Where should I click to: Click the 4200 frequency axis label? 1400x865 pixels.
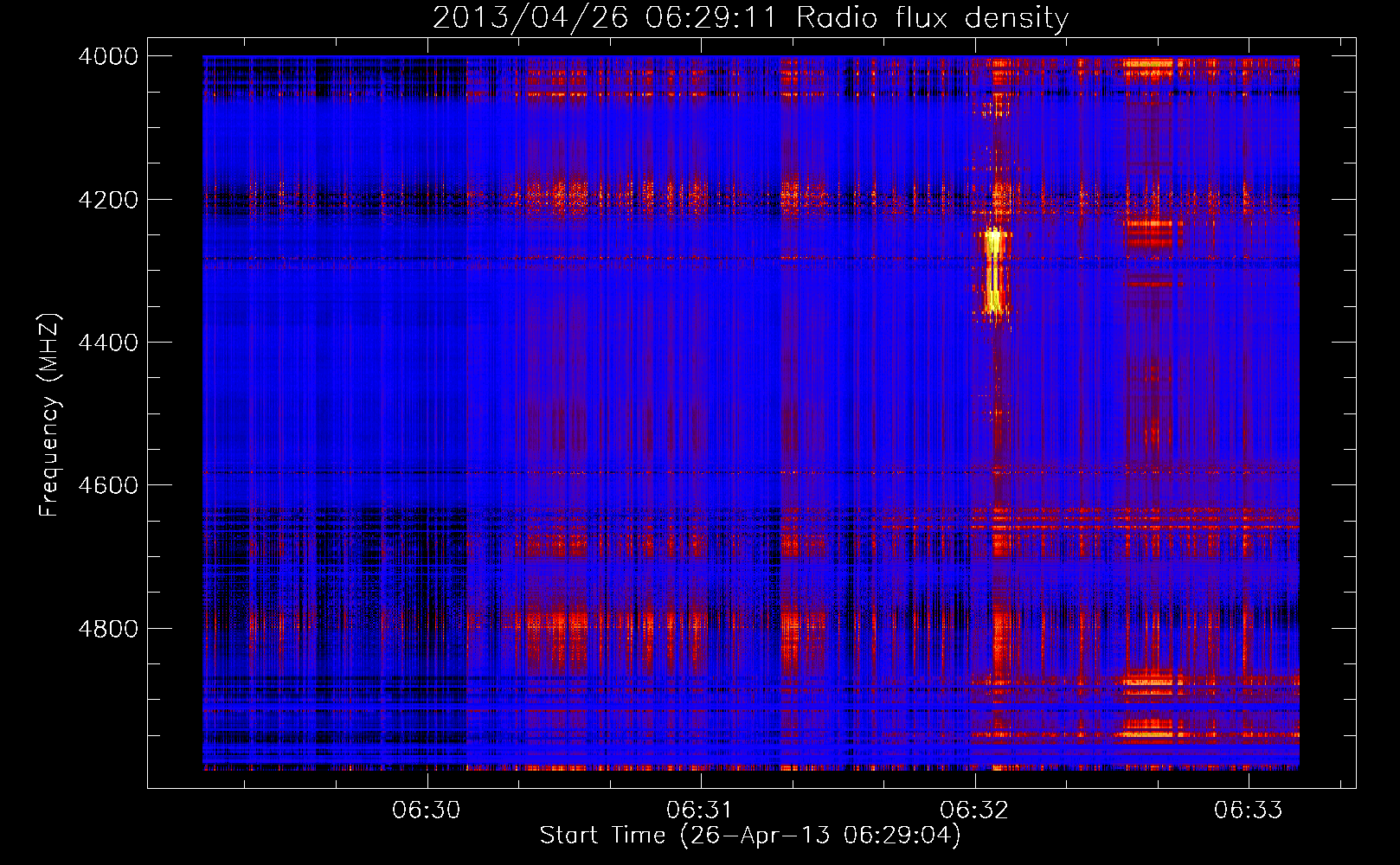pyautogui.click(x=108, y=200)
